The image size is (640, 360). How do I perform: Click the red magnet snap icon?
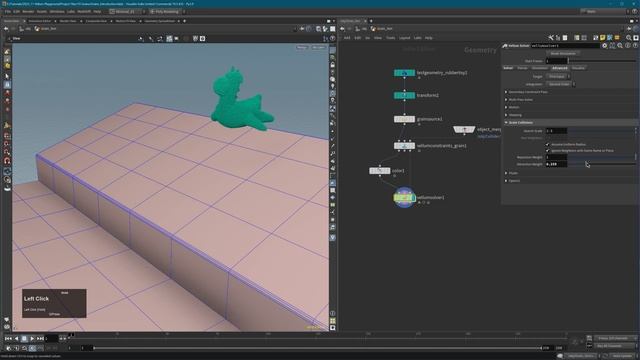(x=7, y=161)
